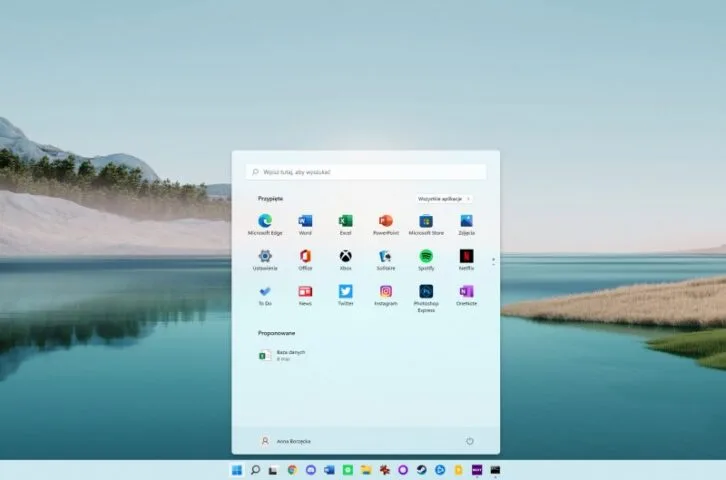Open the To Do app
This screenshot has width=726, height=480.
(x=265, y=295)
